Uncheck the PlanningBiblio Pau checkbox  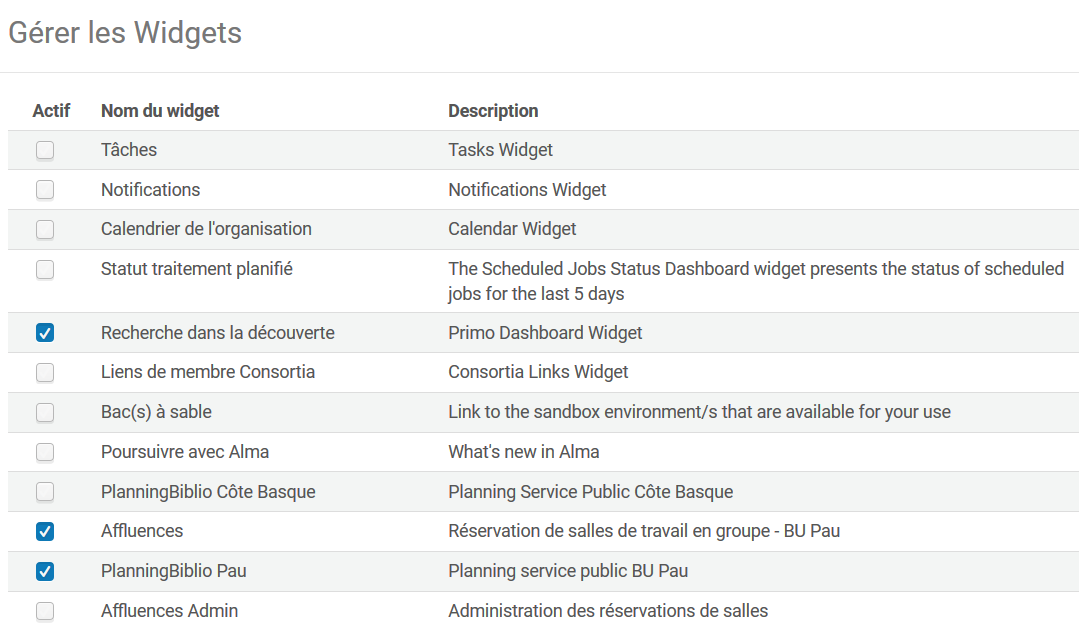click(45, 572)
